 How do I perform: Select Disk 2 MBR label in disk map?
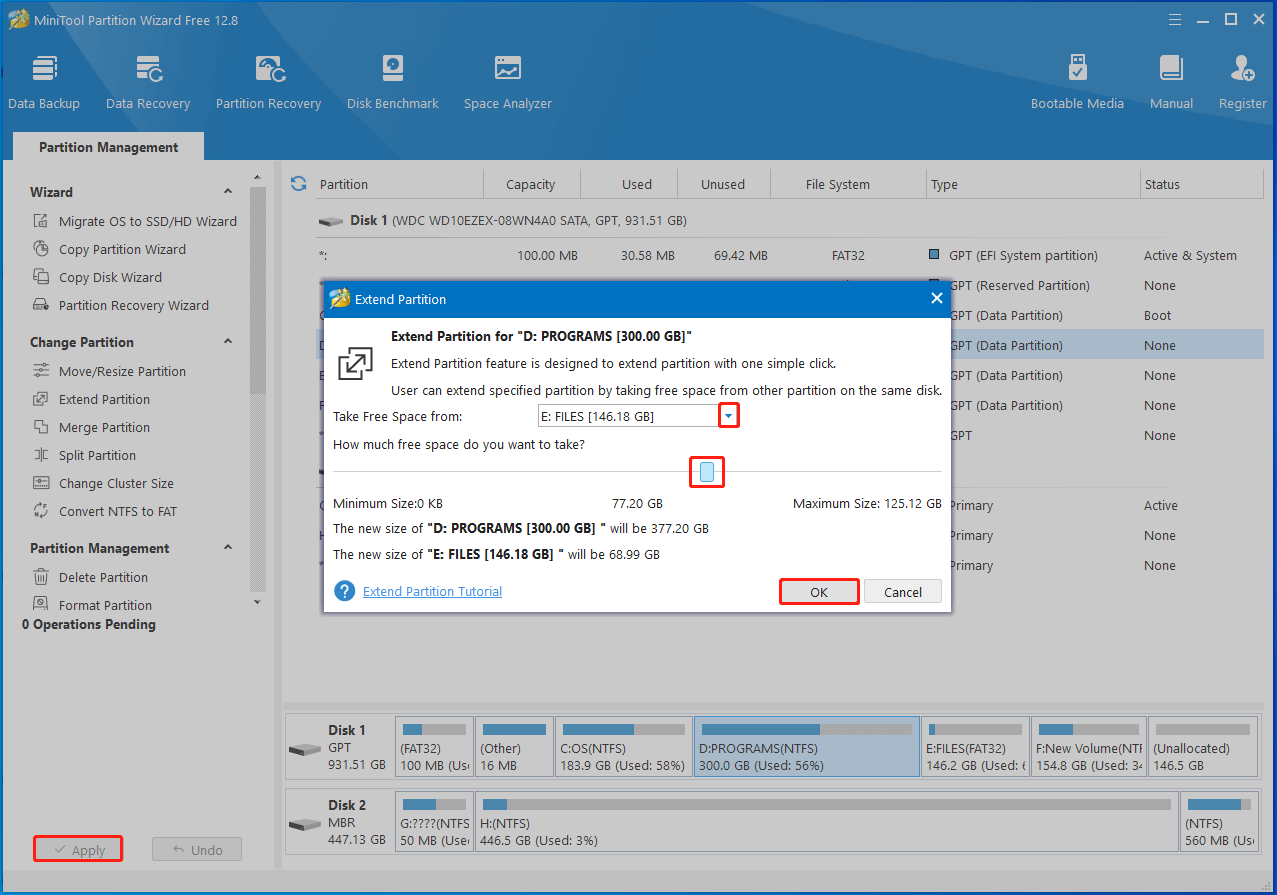tap(339, 822)
